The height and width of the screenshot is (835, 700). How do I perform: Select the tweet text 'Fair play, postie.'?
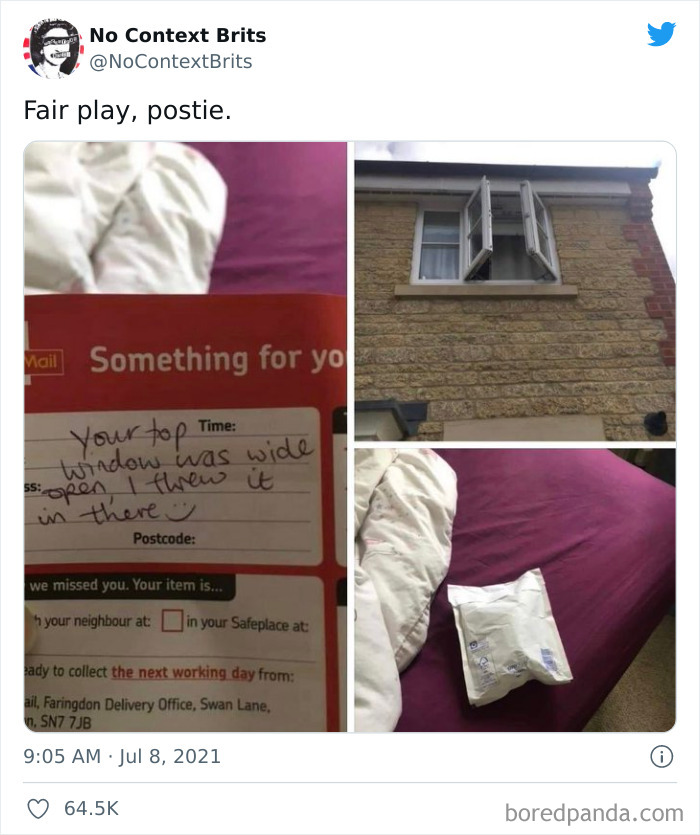click(x=128, y=110)
